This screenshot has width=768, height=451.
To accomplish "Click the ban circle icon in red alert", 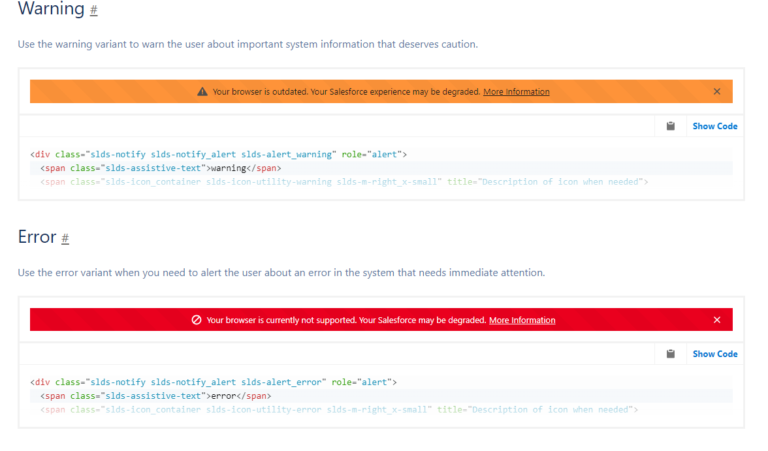I will (197, 320).
